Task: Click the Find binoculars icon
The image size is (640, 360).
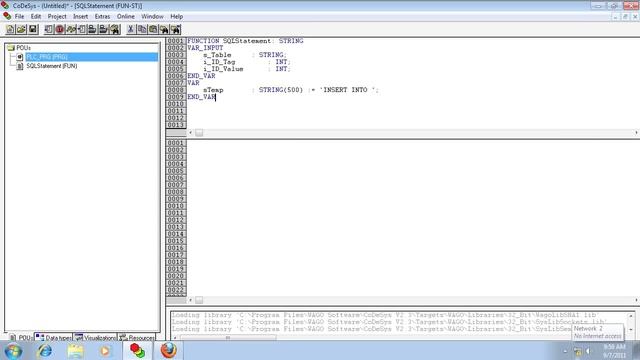Action: click(164, 29)
